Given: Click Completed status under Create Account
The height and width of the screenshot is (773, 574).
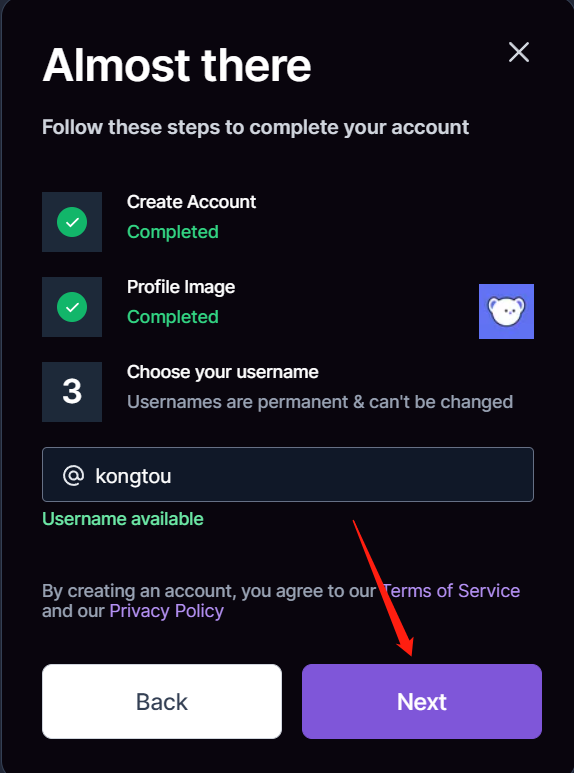Looking at the screenshot, I should [173, 232].
